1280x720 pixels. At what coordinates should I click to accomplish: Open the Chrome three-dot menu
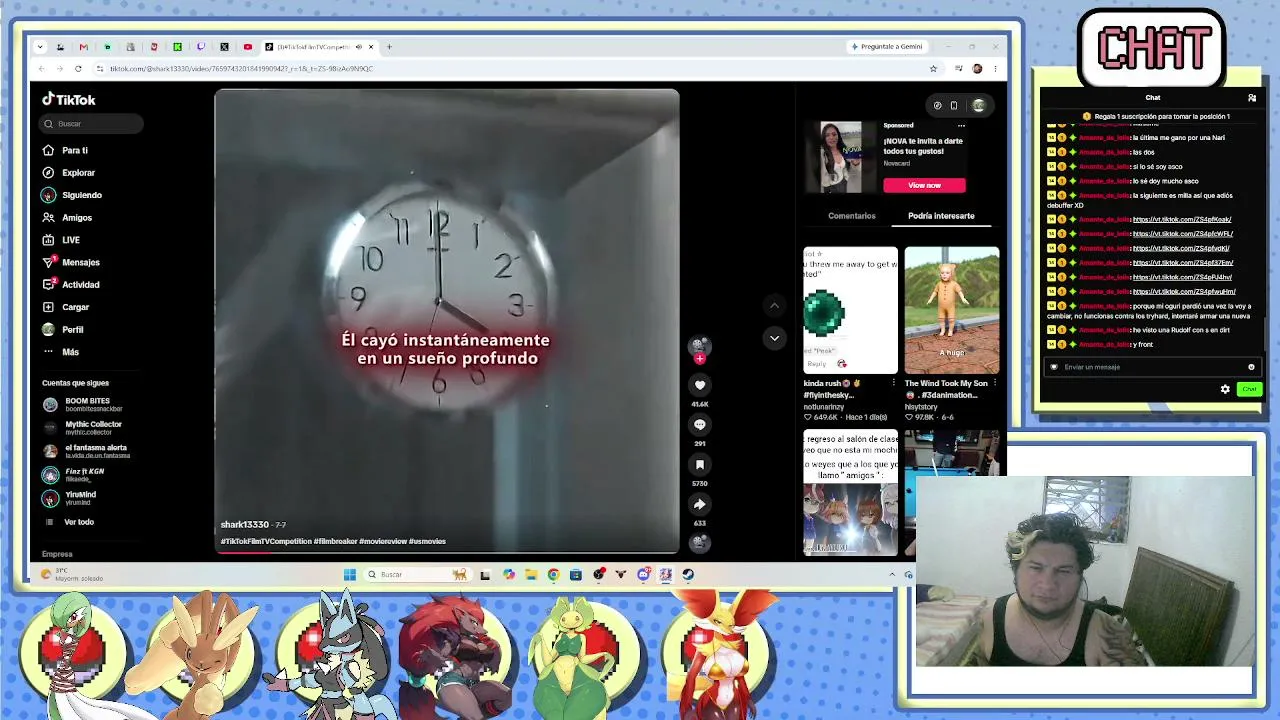[995, 69]
